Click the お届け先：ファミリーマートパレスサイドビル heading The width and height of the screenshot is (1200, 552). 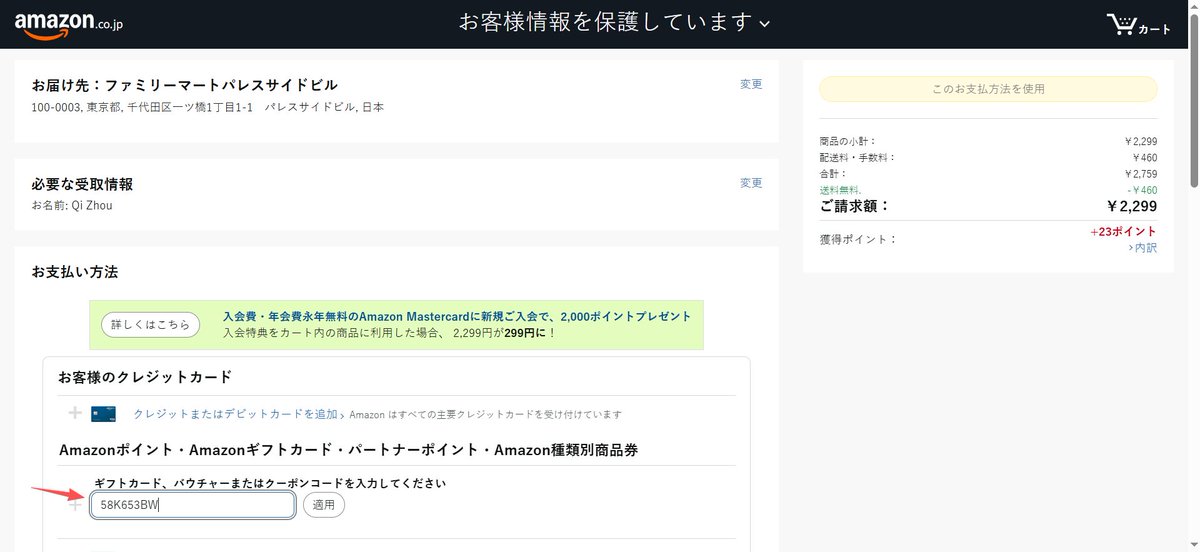pos(185,85)
